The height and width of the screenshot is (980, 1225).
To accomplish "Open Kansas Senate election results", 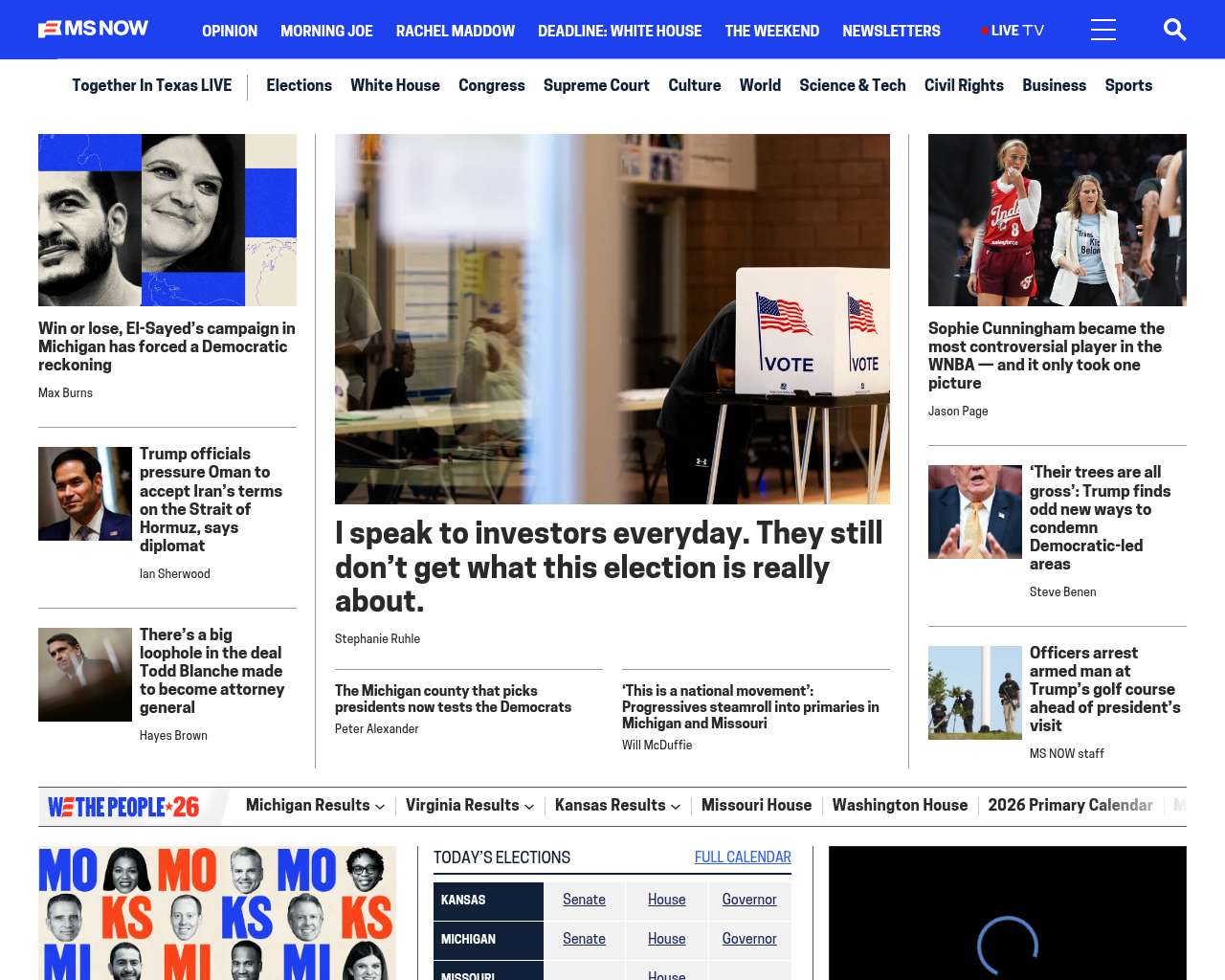I will tap(584, 900).
